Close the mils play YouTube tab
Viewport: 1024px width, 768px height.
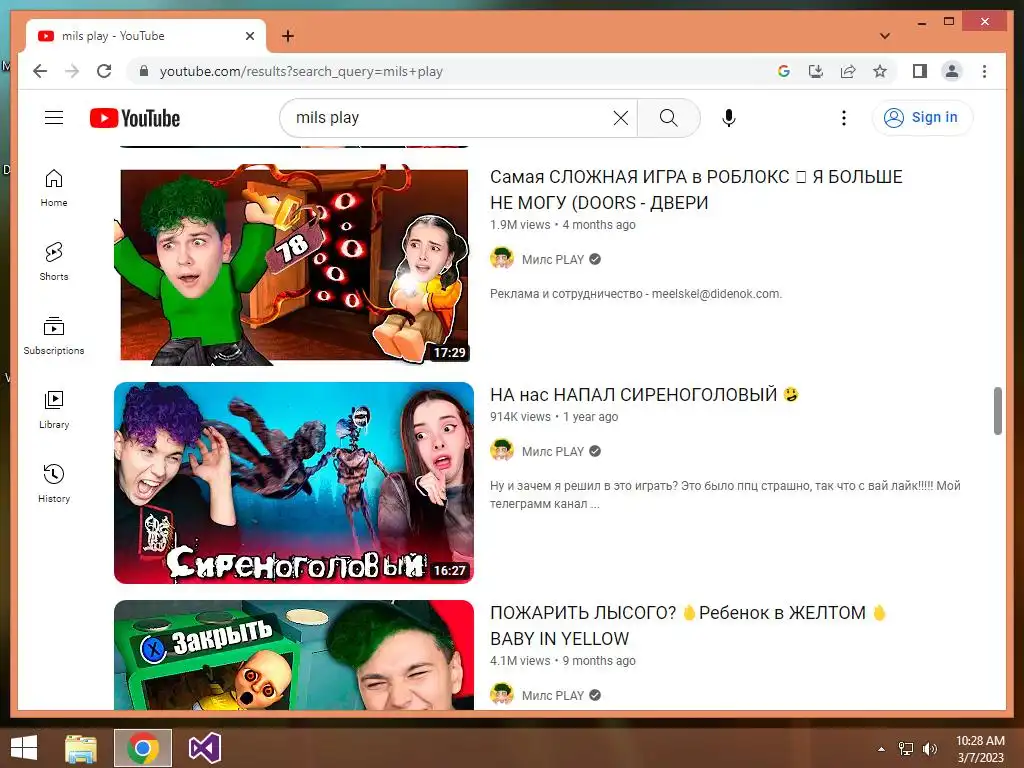pos(249,36)
